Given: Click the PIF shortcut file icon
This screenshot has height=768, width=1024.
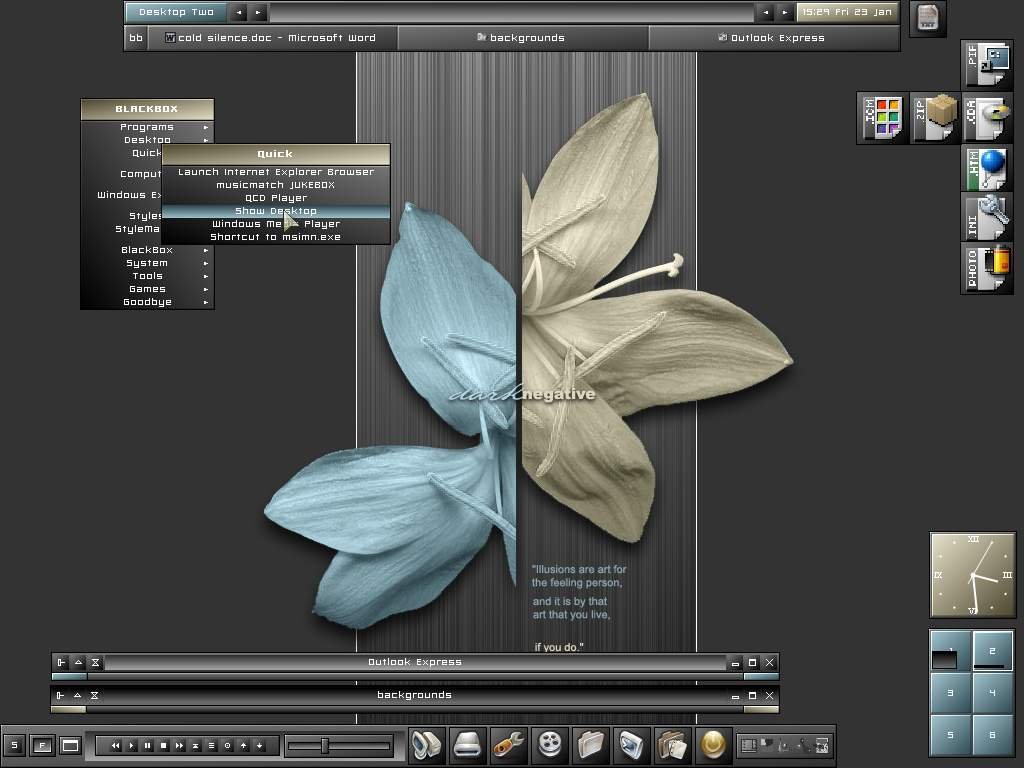Looking at the screenshot, I should pyautogui.click(x=988, y=66).
